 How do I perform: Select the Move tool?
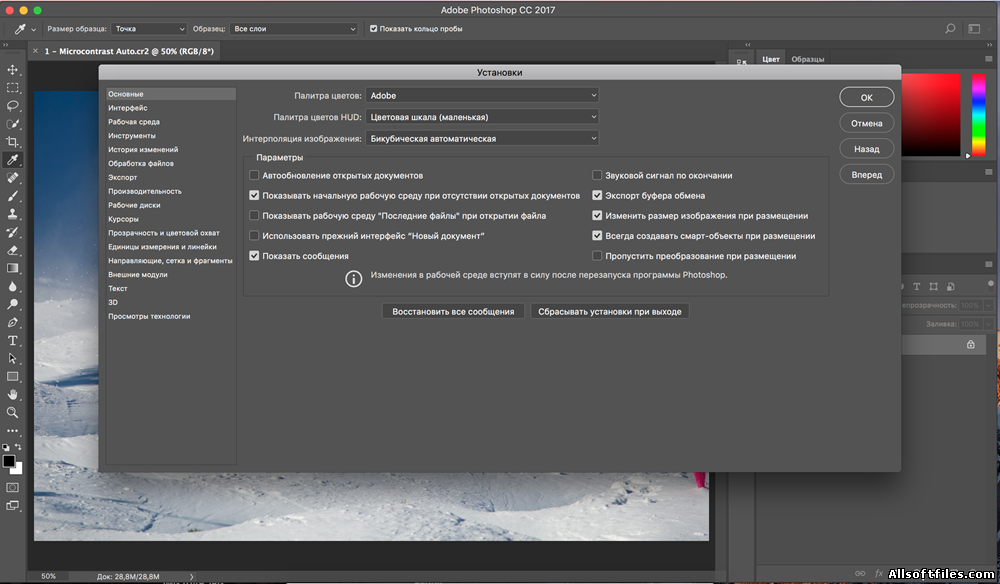click(13, 70)
